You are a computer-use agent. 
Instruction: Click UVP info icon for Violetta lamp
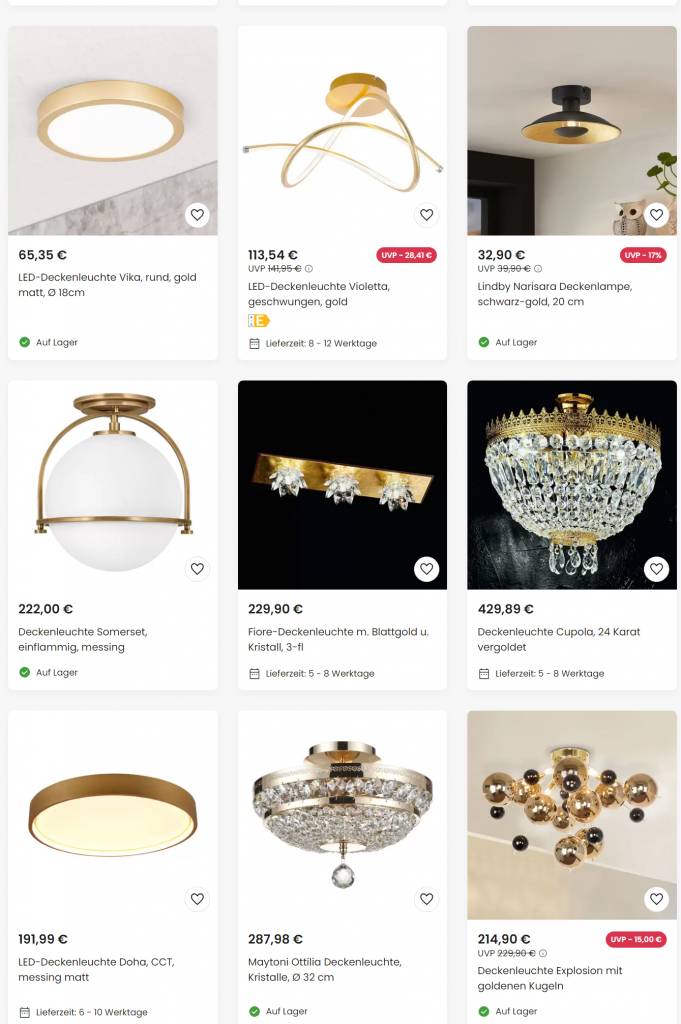click(x=309, y=269)
